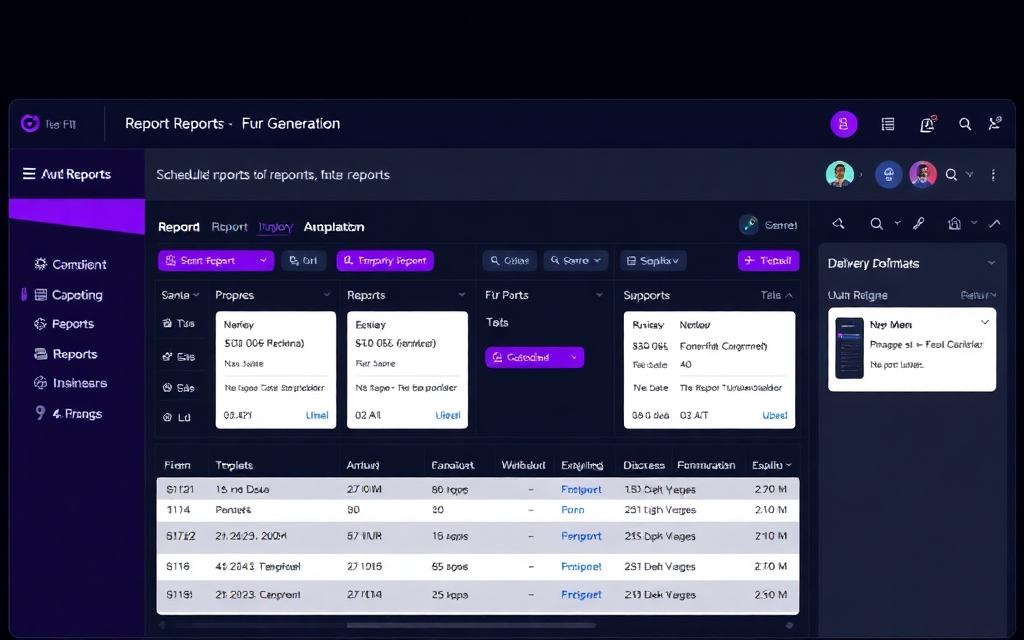This screenshot has width=1024, height=640.
Task: Open the hamburger menu beside Aut Reports
Action: tap(29, 174)
